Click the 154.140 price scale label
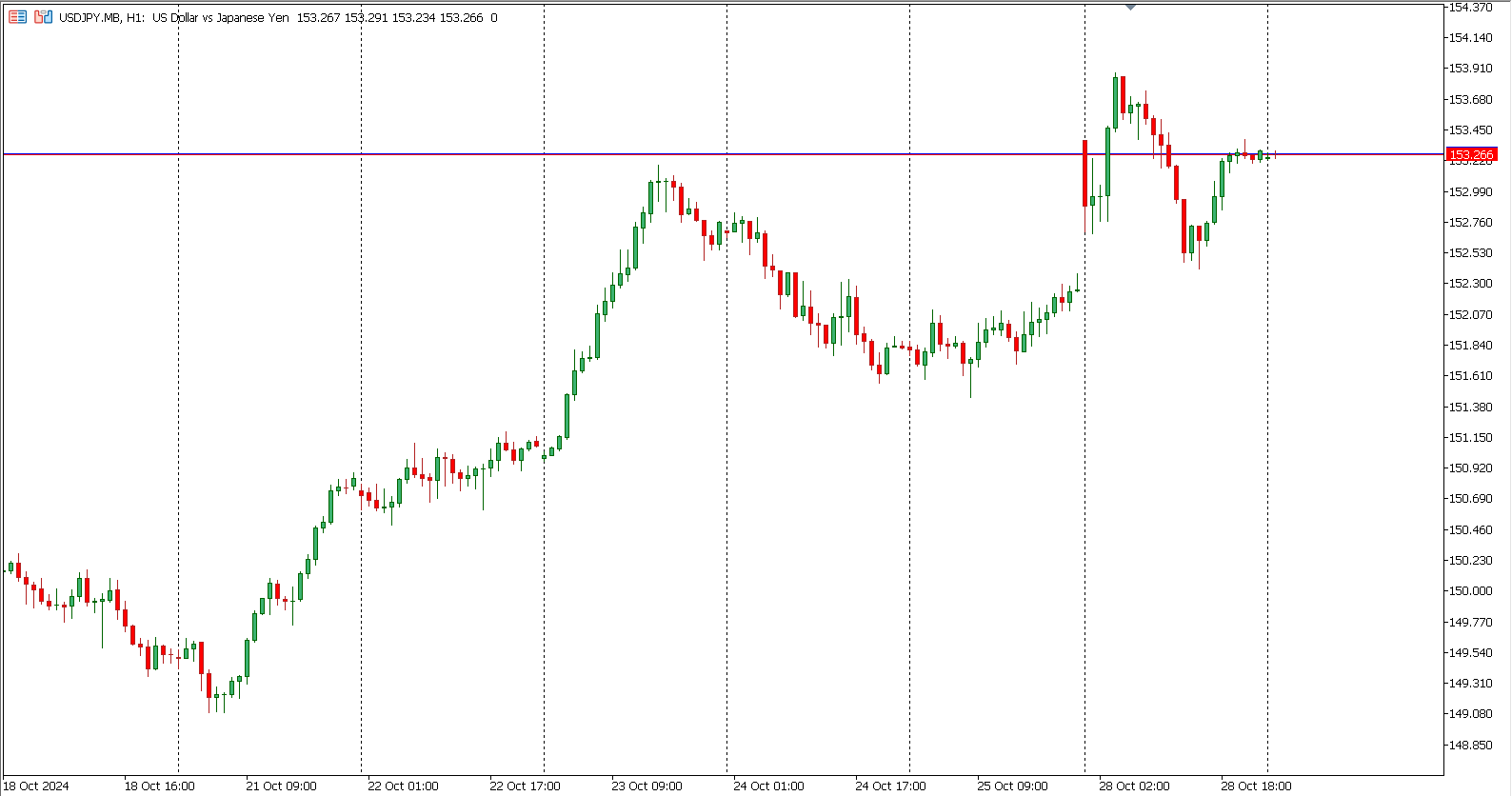 tap(1471, 38)
